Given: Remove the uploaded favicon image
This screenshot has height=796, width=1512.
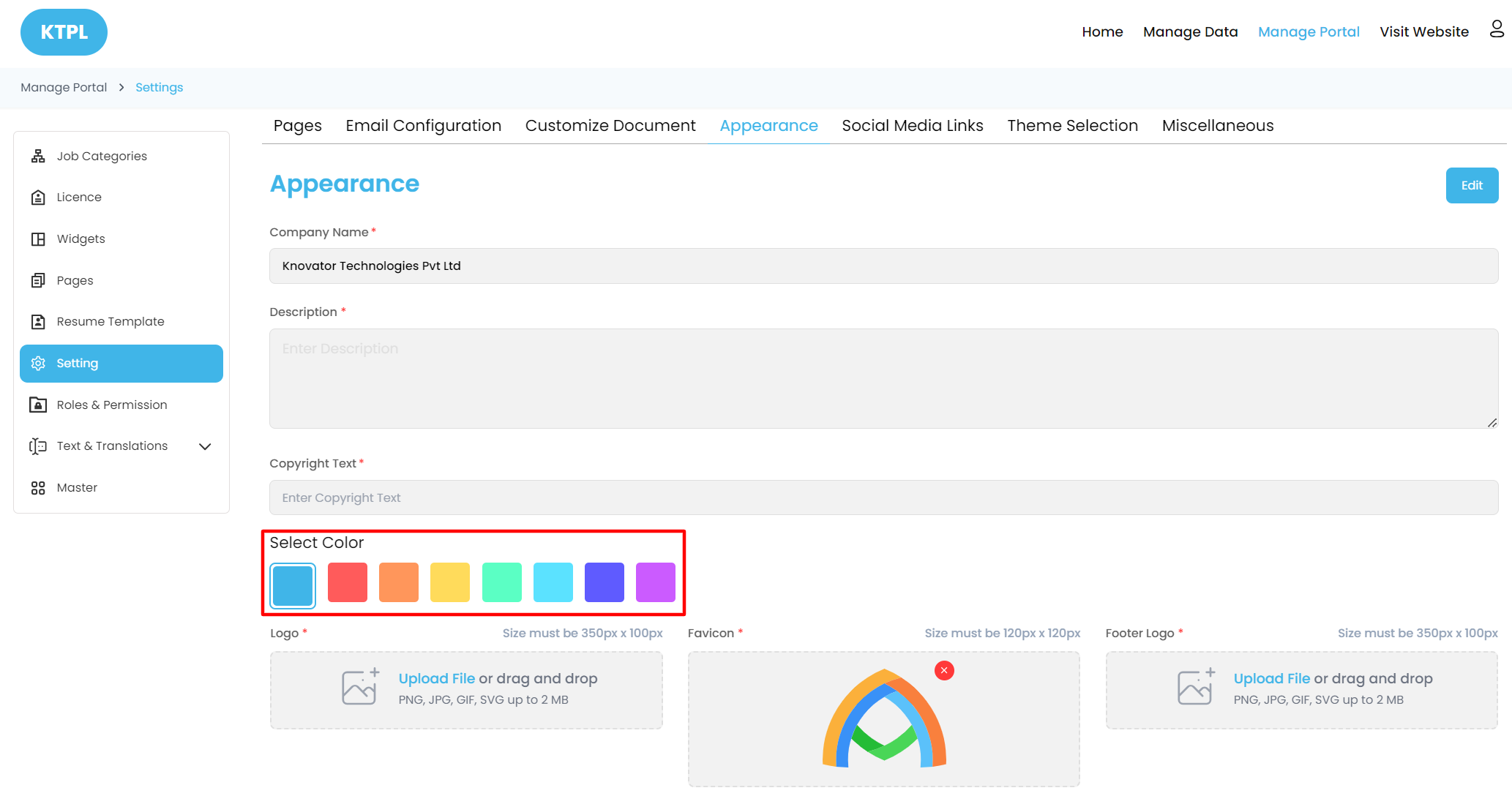Looking at the screenshot, I should tap(944, 670).
